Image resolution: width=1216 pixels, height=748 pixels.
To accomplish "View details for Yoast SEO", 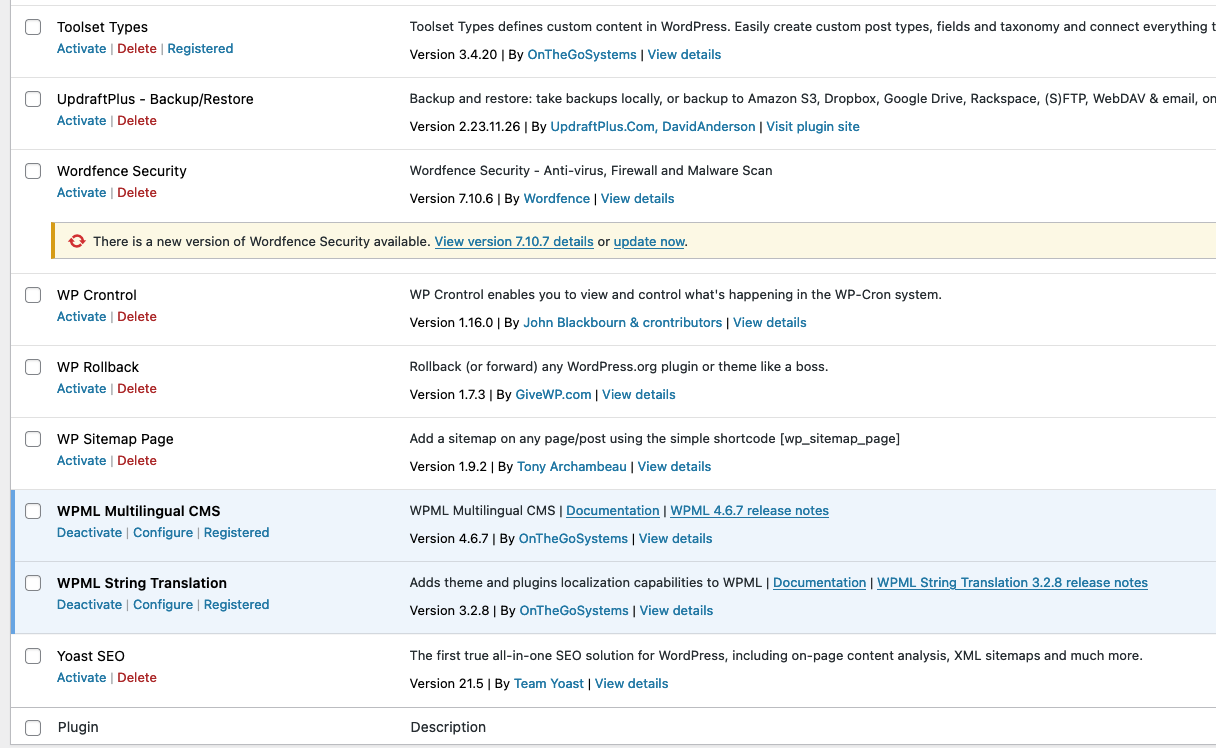I will click(632, 683).
